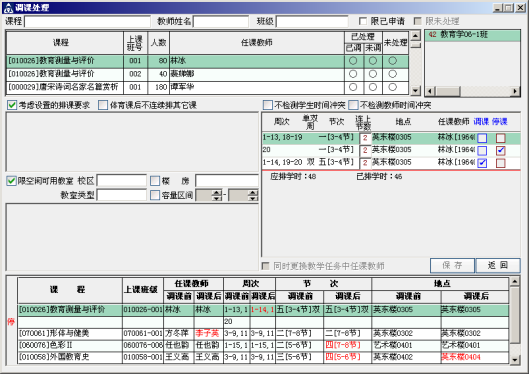
Task: Uncheck 停课 checkbox for week 20 row
Action: tap(501, 150)
